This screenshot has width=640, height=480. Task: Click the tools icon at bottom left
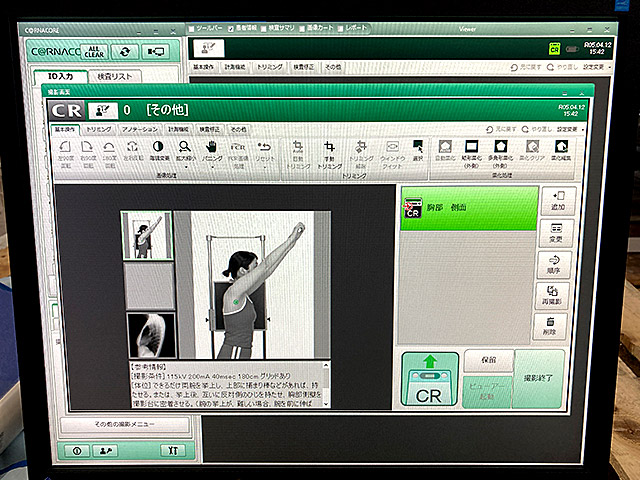click(173, 450)
